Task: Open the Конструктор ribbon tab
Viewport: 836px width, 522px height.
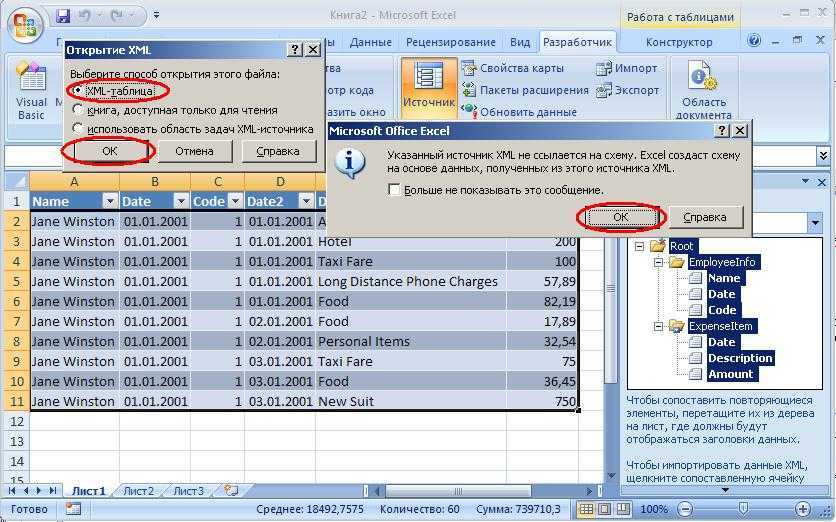Action: coord(679,42)
